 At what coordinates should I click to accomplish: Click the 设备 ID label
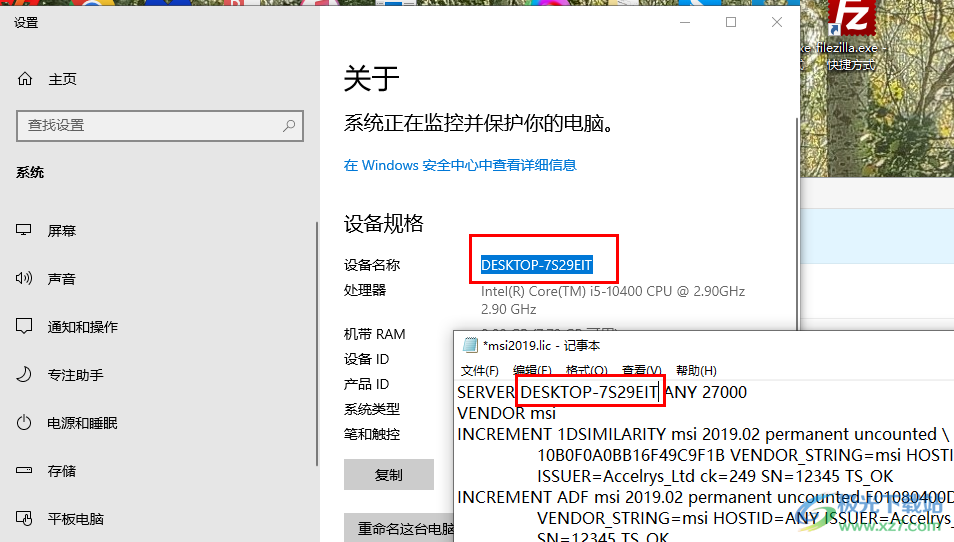(366, 359)
